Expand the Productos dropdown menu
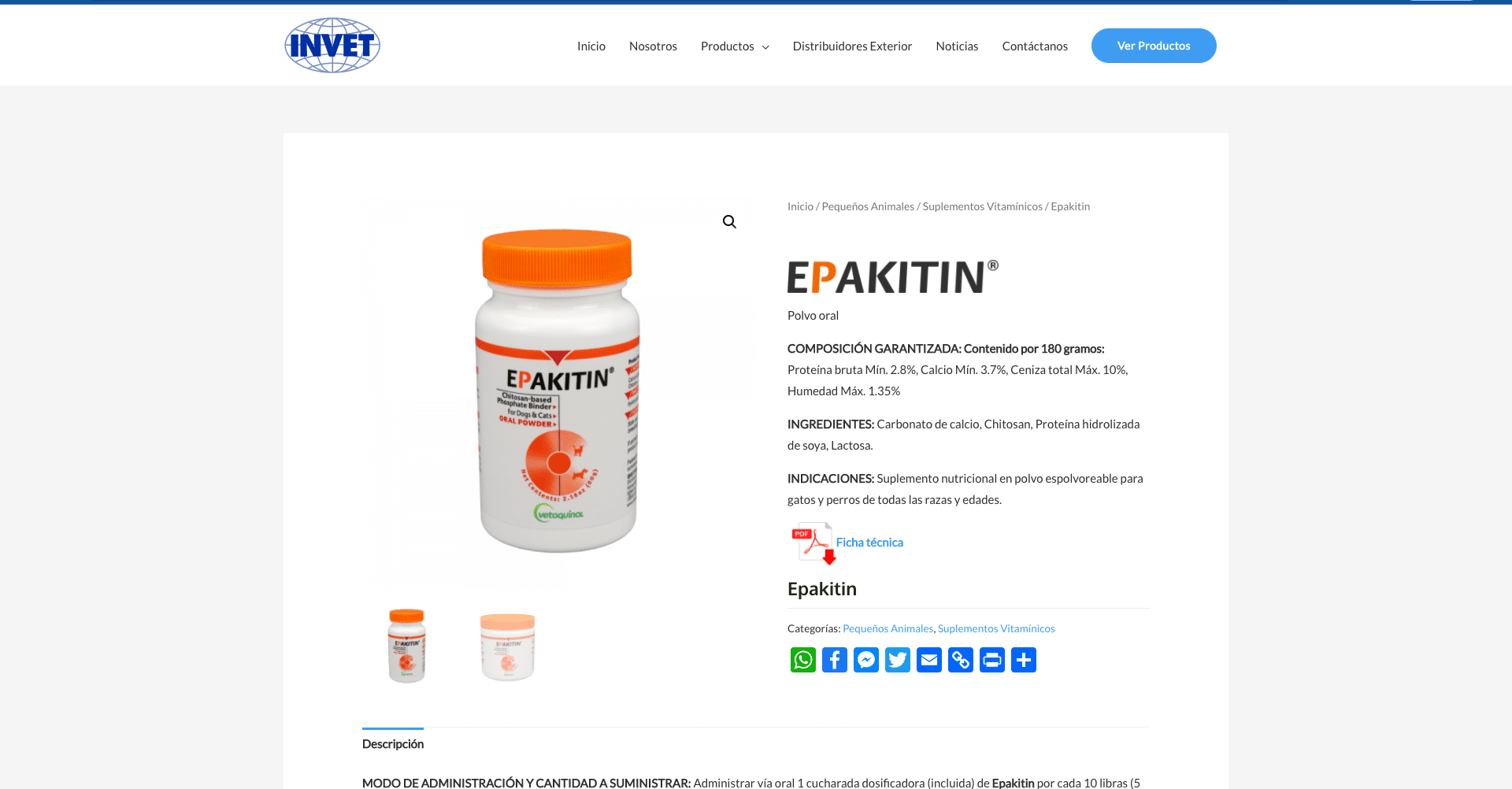The width and height of the screenshot is (1512, 789). click(735, 46)
